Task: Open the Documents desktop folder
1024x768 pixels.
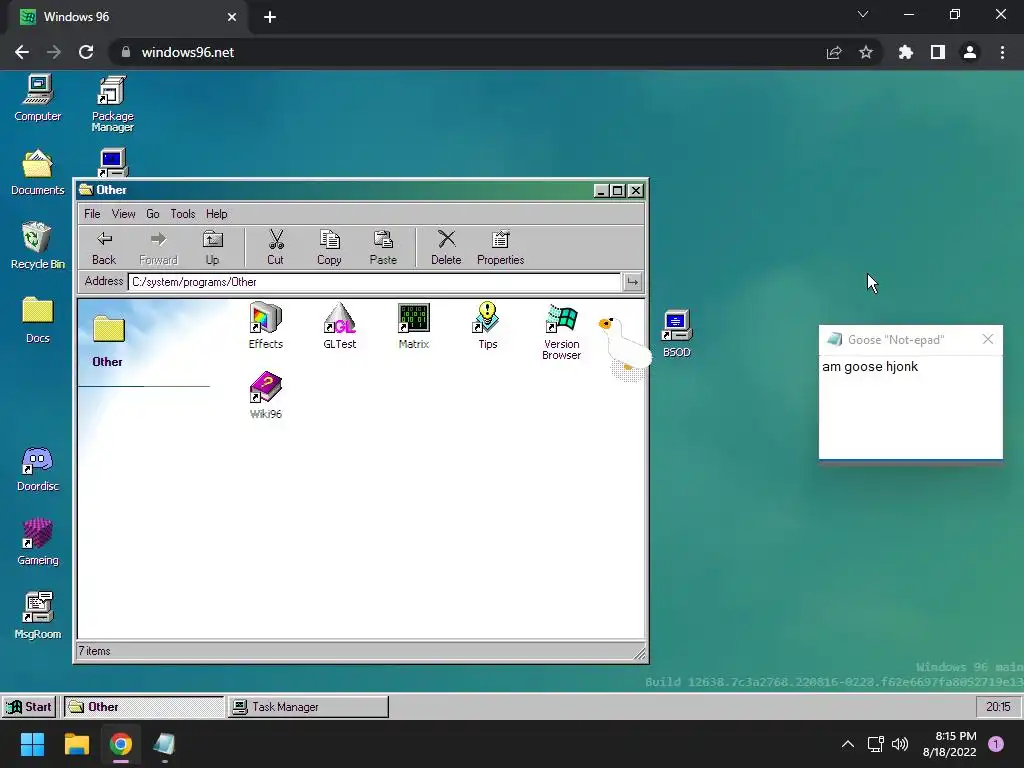Action: pyautogui.click(x=38, y=172)
